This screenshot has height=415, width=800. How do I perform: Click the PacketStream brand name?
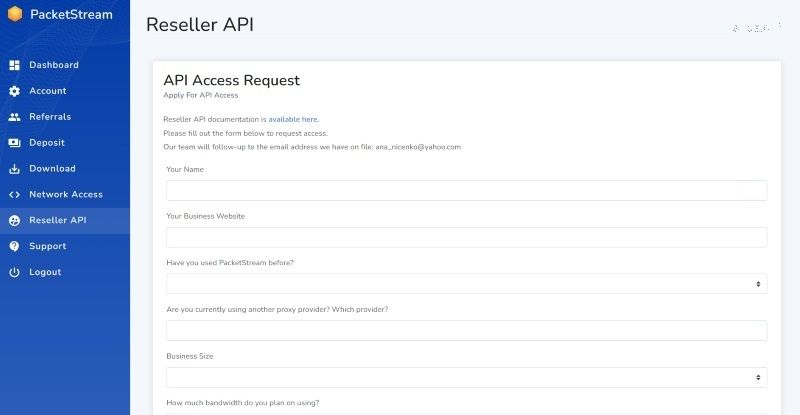click(x=71, y=14)
